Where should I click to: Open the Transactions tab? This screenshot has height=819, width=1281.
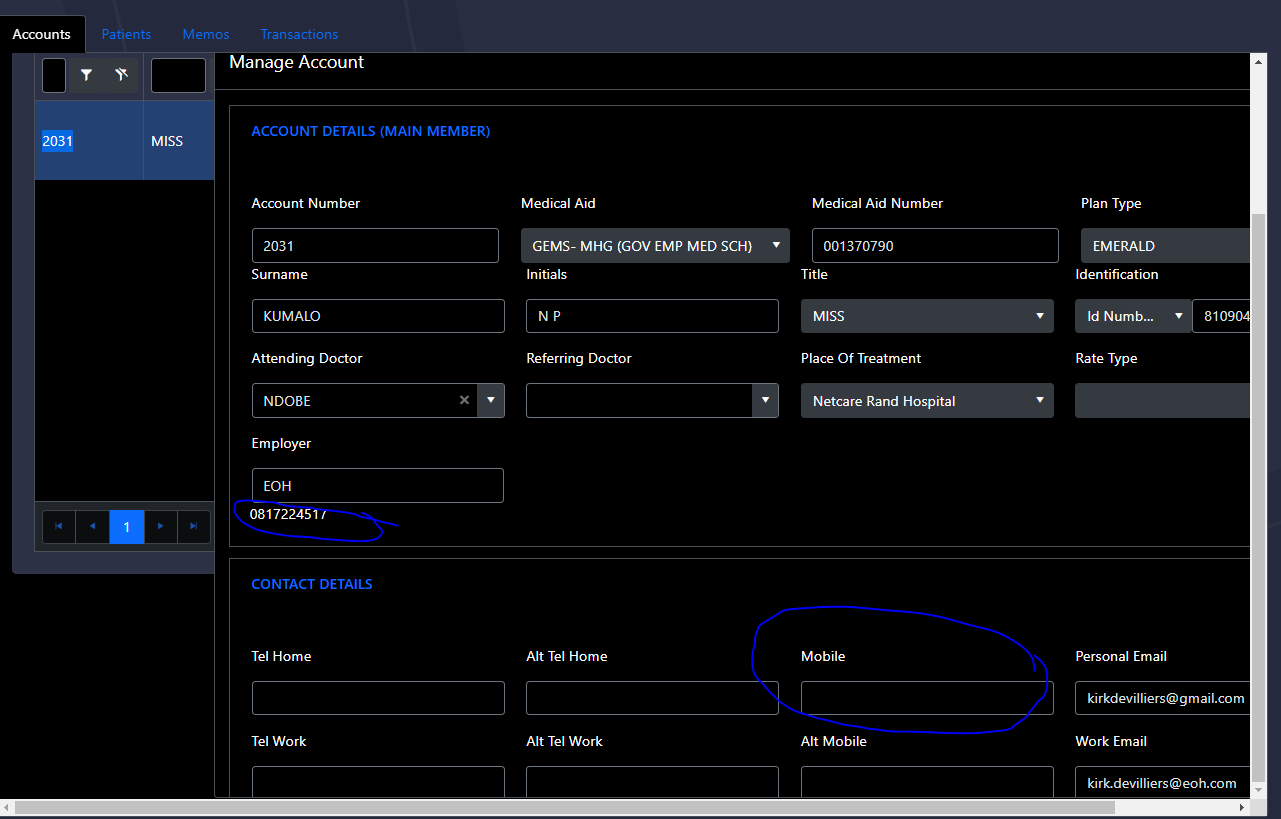coord(299,33)
